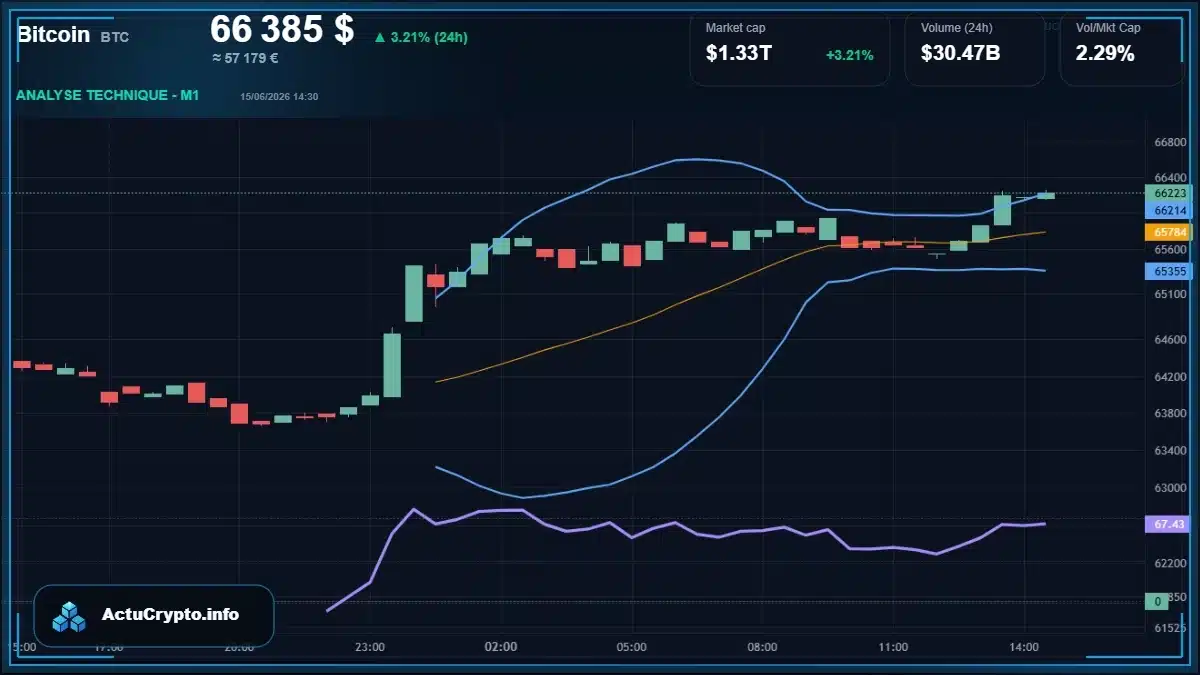The image size is (1200, 675).
Task: Click the 62200 price axis label
Action: pos(1170,564)
